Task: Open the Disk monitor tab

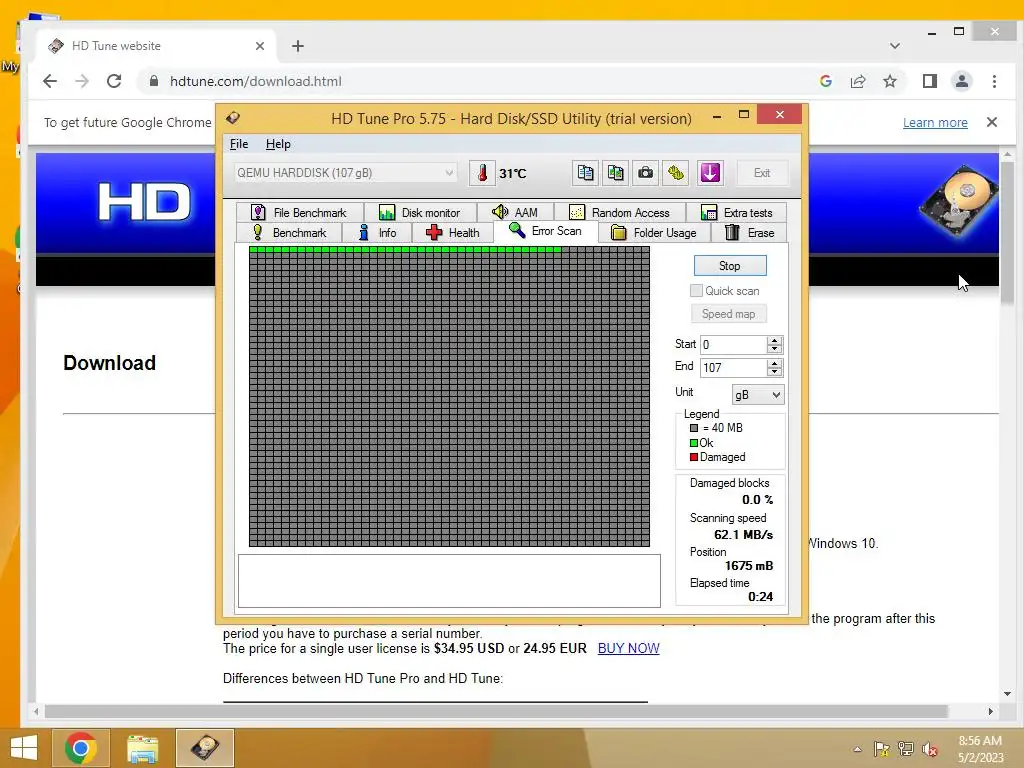Action: [420, 212]
